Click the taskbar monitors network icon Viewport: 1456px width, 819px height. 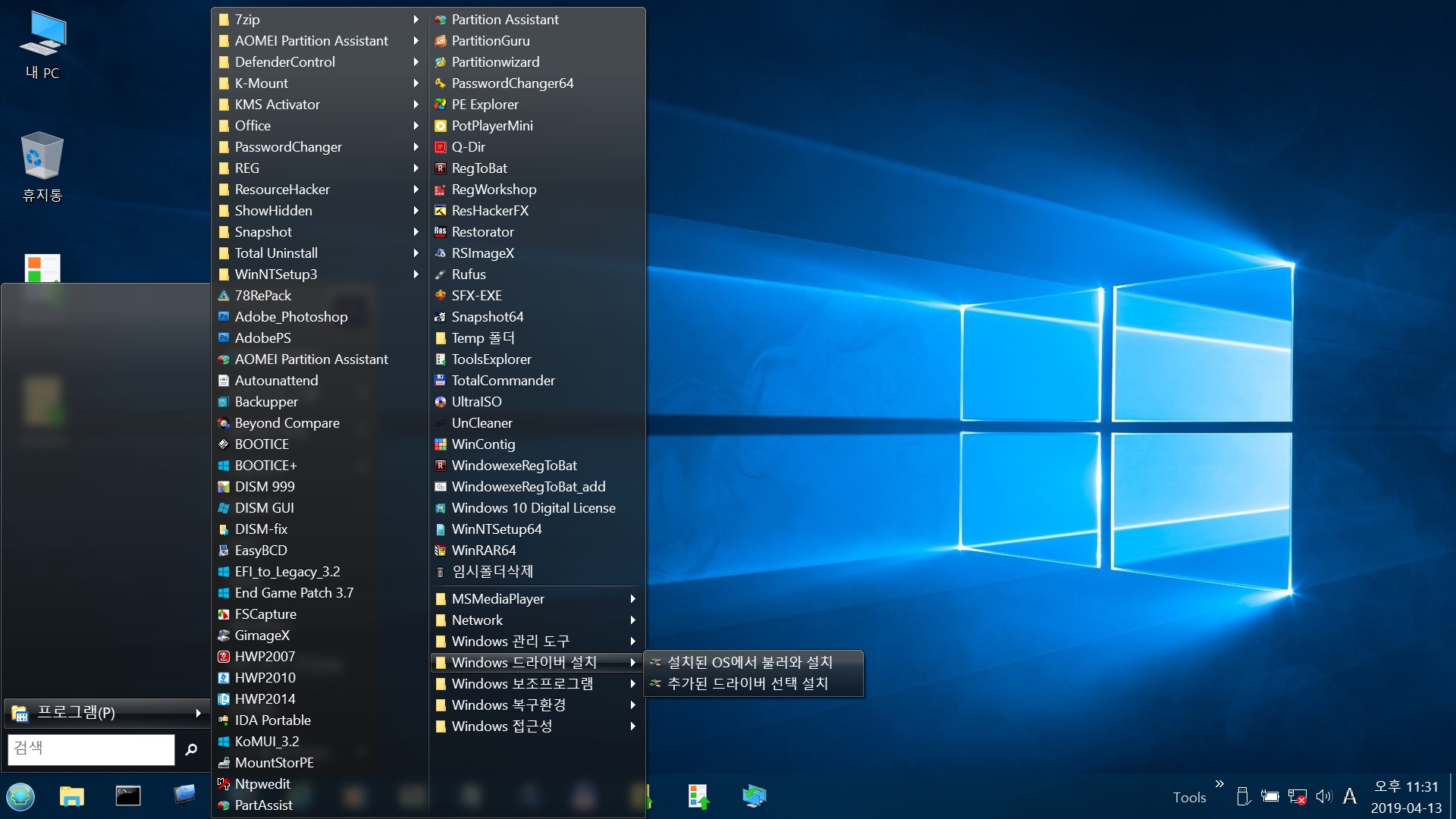click(755, 796)
